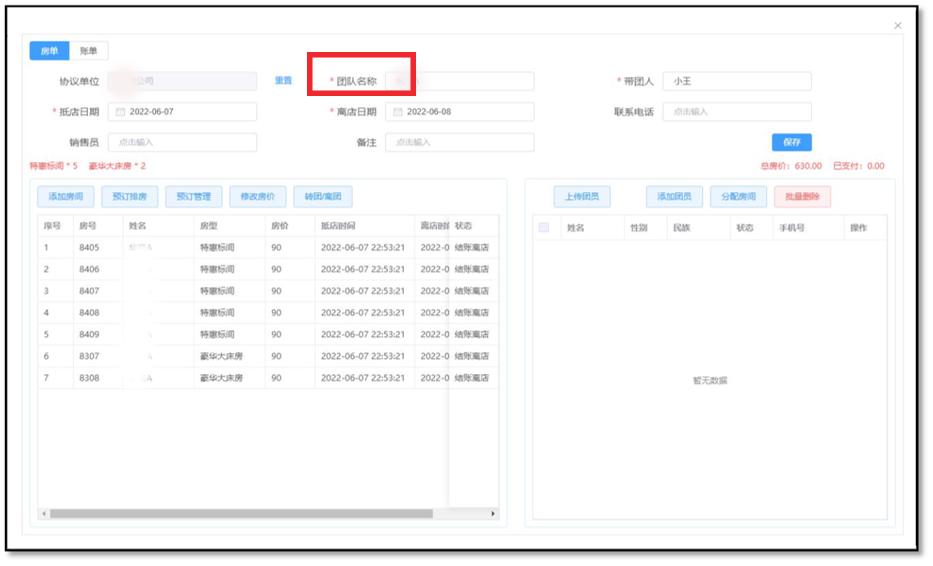Click 结账离店 status in row 8406
Image resolution: width=933 pixels, height=566 pixels.
(x=472, y=269)
